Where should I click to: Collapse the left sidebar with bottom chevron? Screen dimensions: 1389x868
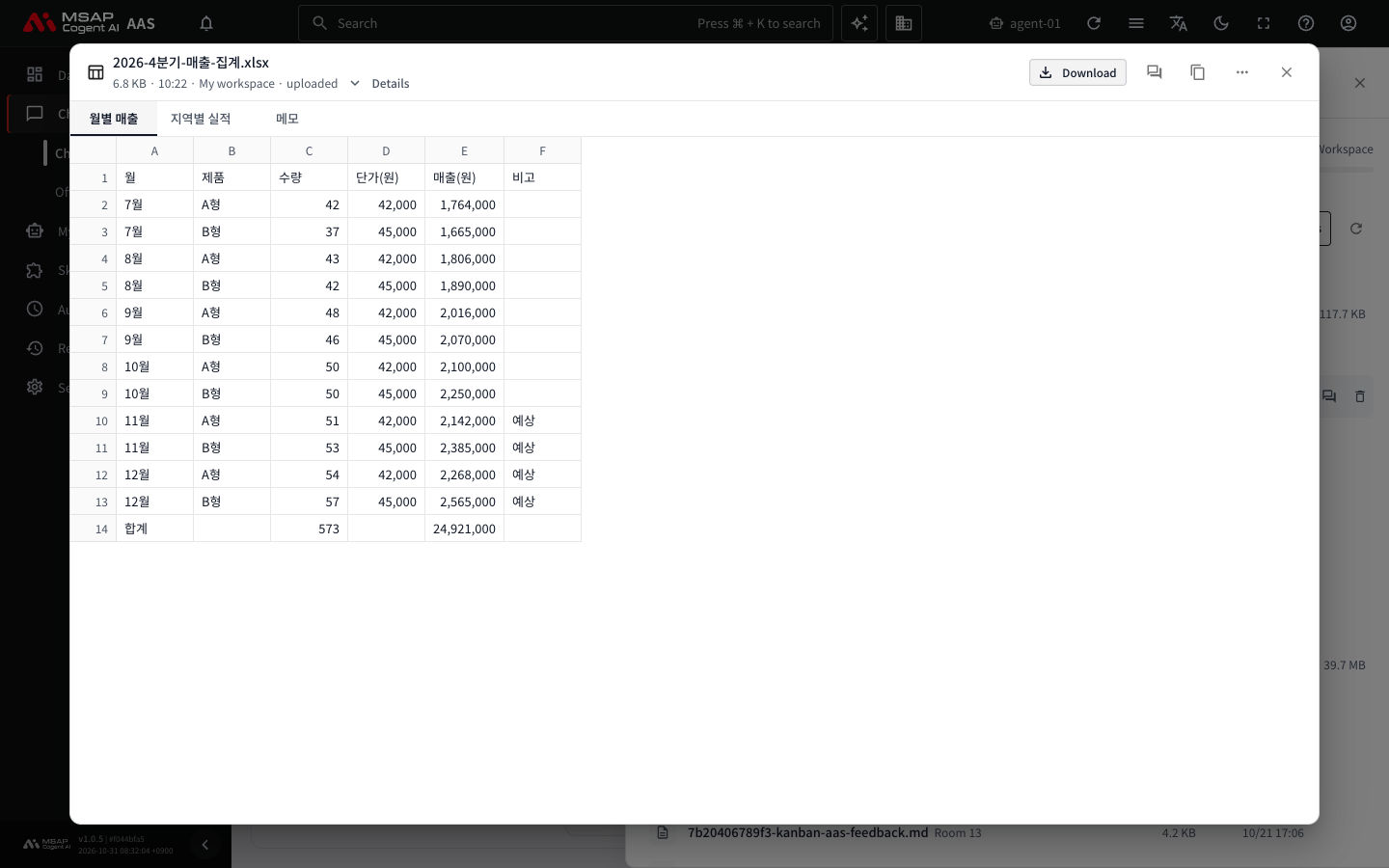click(204, 845)
